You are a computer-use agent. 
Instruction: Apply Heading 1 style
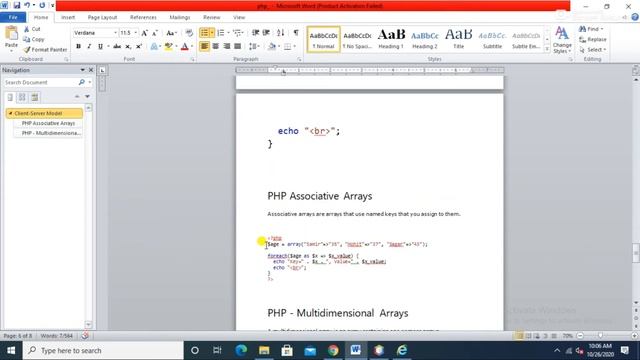click(391, 40)
